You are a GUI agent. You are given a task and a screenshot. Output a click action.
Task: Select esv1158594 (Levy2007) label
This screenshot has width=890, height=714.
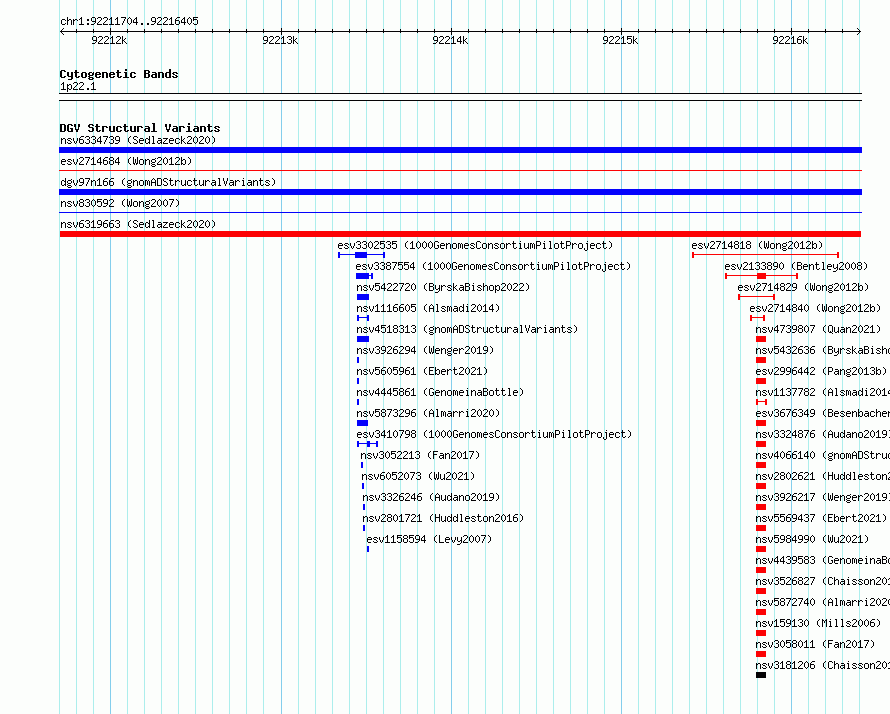click(x=429, y=539)
